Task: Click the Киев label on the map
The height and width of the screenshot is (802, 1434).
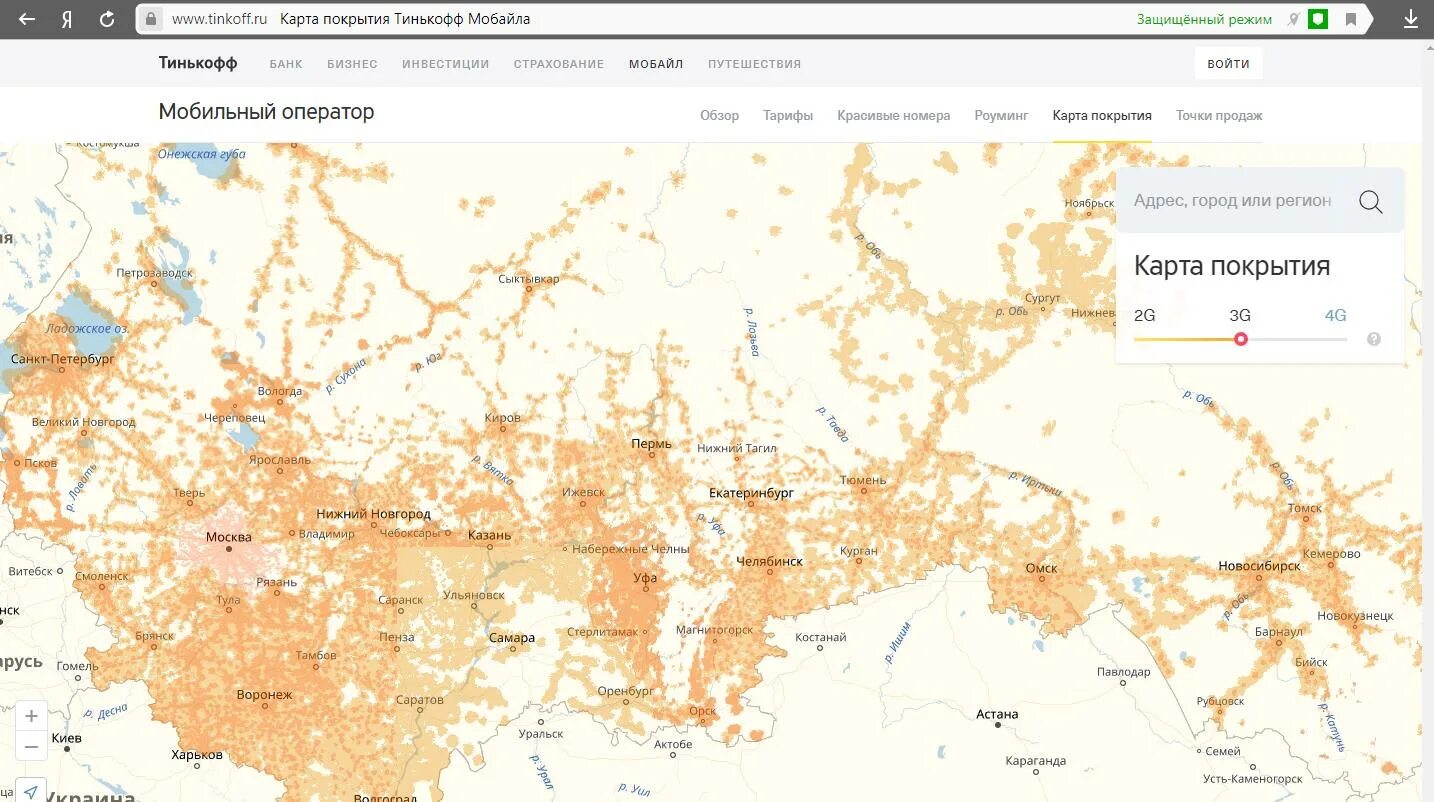Action: pos(66,738)
